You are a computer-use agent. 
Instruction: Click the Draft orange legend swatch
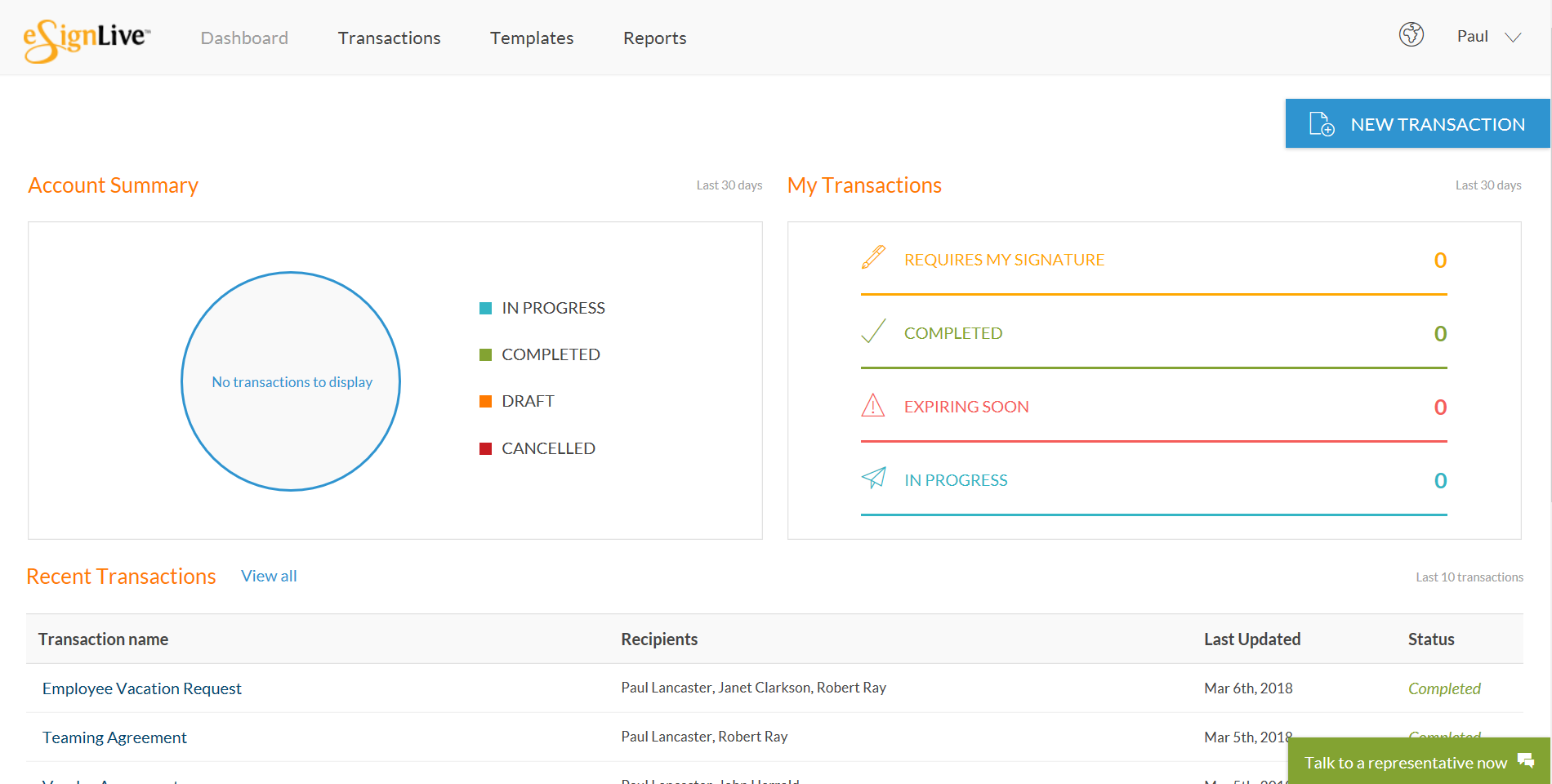(x=485, y=401)
